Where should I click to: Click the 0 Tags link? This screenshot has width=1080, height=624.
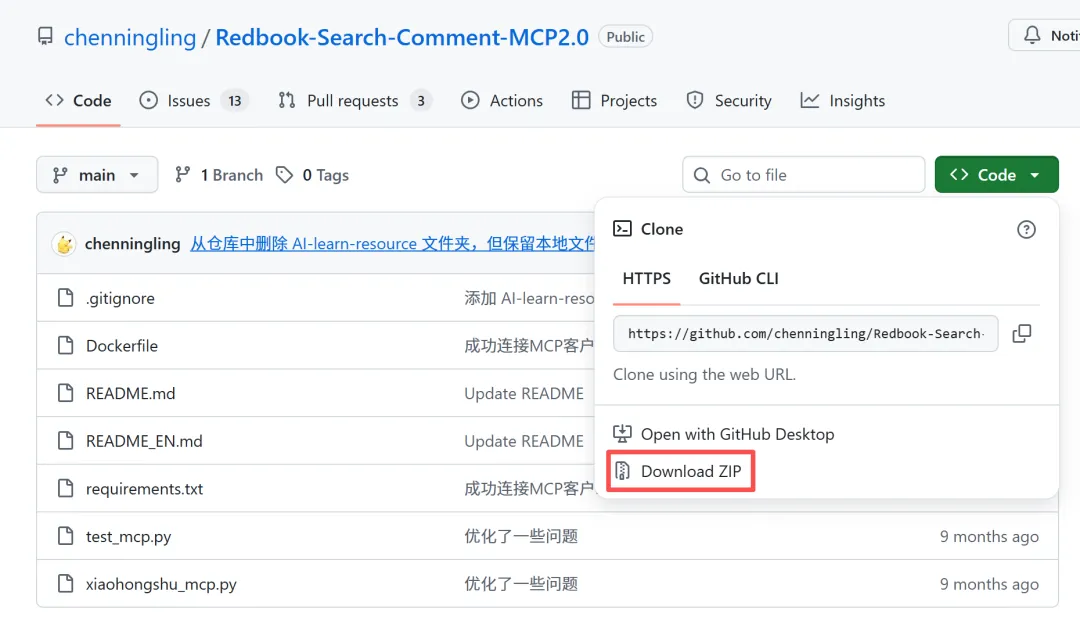pos(312,175)
